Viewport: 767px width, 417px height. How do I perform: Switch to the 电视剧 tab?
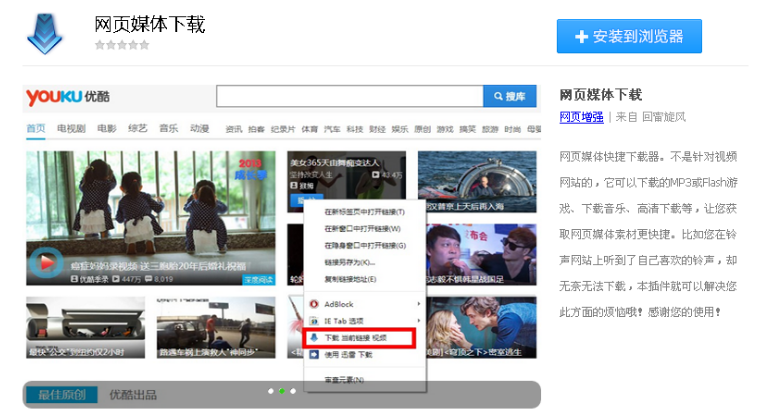pyautogui.click(x=71, y=129)
